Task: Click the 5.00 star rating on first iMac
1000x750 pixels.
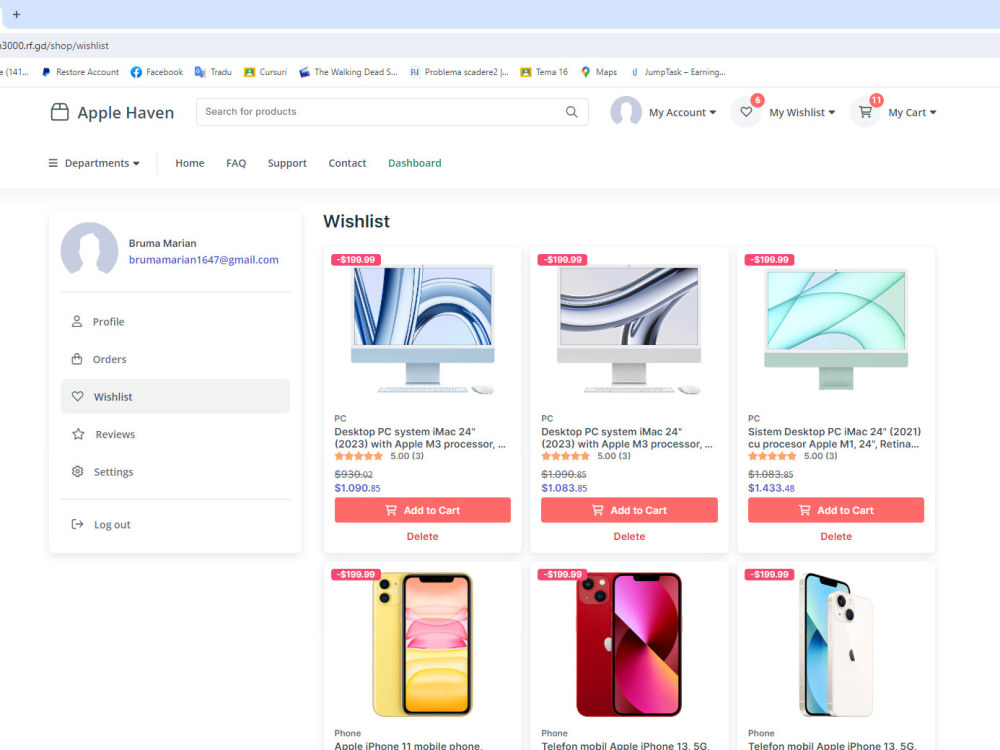Action: pos(358,455)
